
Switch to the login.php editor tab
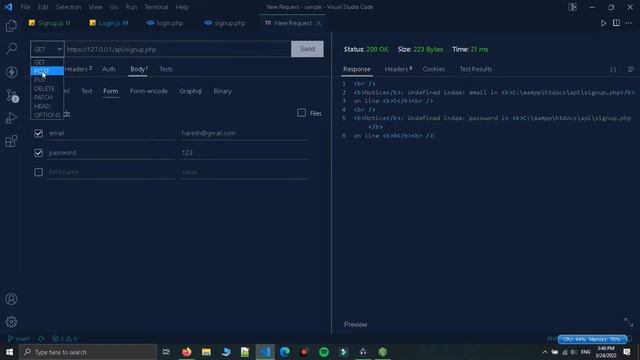(x=165, y=23)
